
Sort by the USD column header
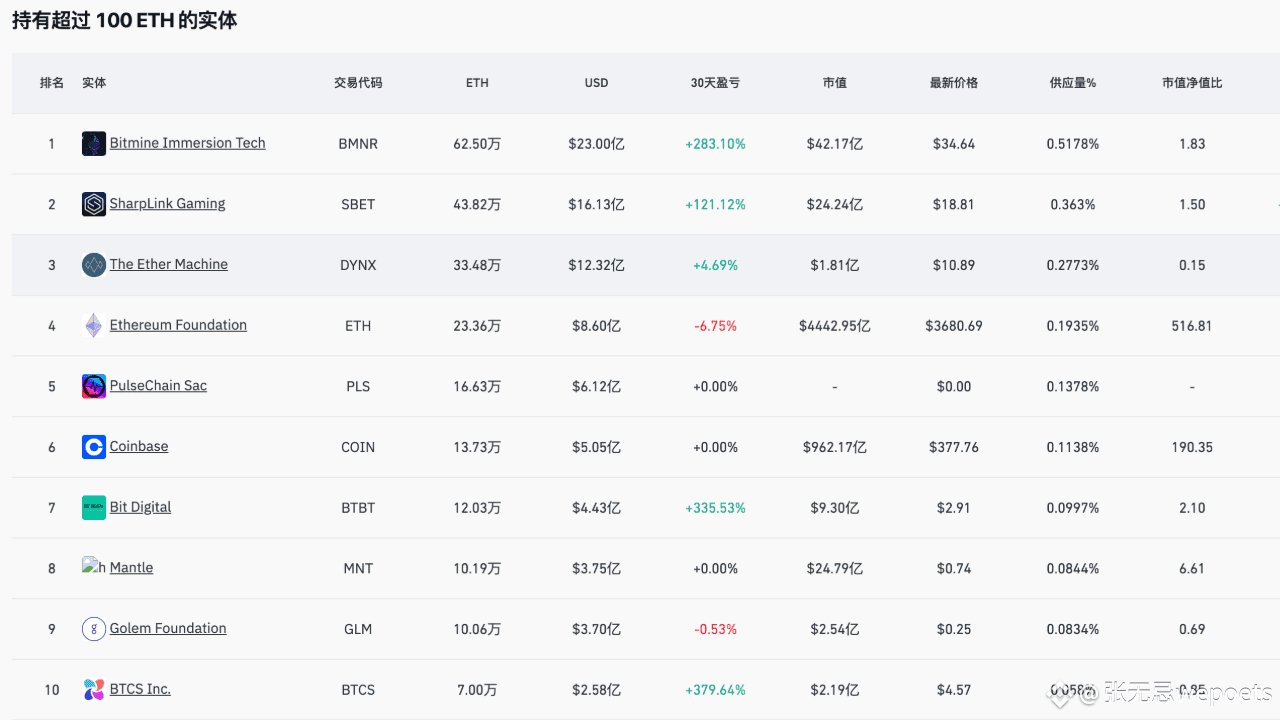click(596, 83)
